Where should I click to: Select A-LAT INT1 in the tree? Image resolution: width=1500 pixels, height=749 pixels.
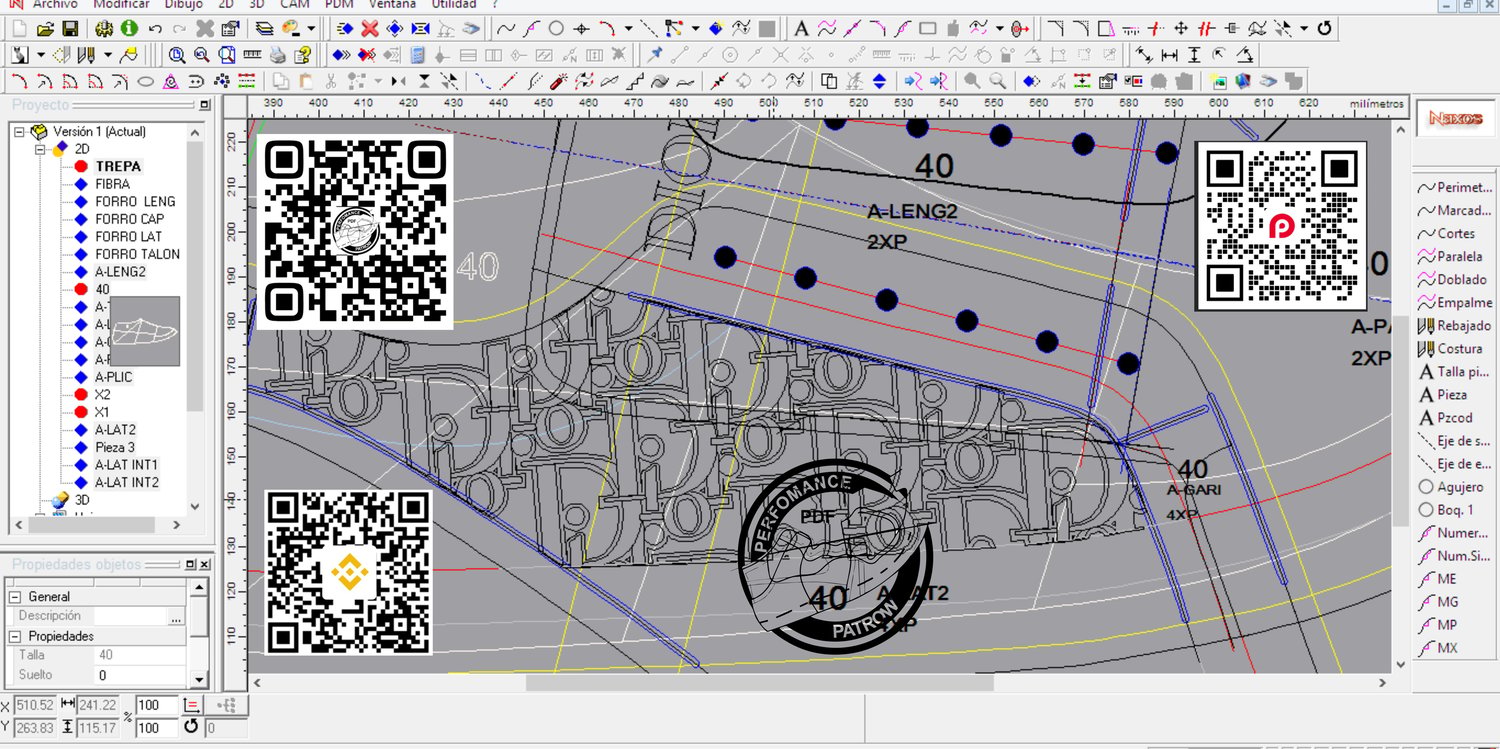point(126,465)
